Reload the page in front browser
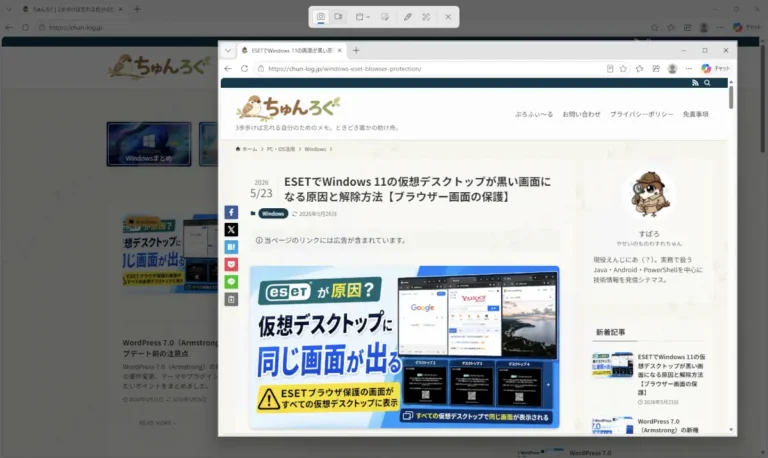Viewport: 768px width, 458px height. (x=244, y=69)
